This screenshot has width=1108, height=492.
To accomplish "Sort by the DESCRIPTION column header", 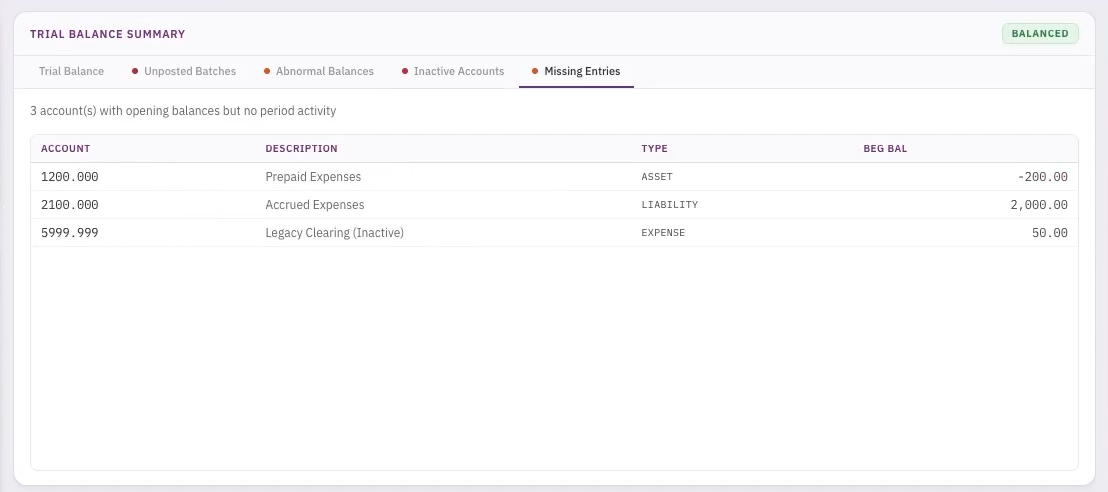I will (x=301, y=149).
